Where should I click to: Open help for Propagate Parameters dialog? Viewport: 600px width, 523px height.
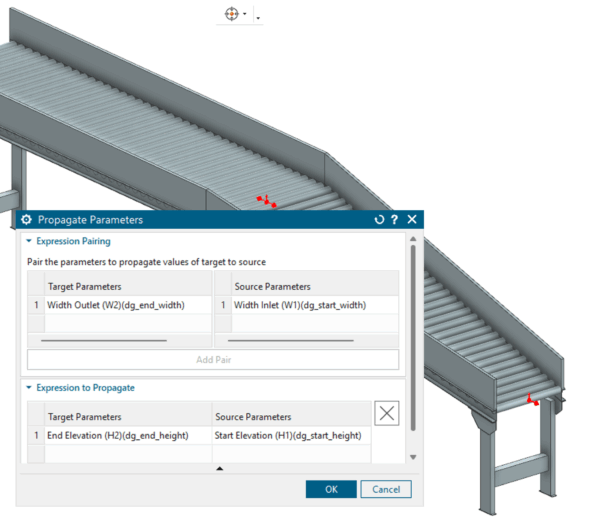395,220
